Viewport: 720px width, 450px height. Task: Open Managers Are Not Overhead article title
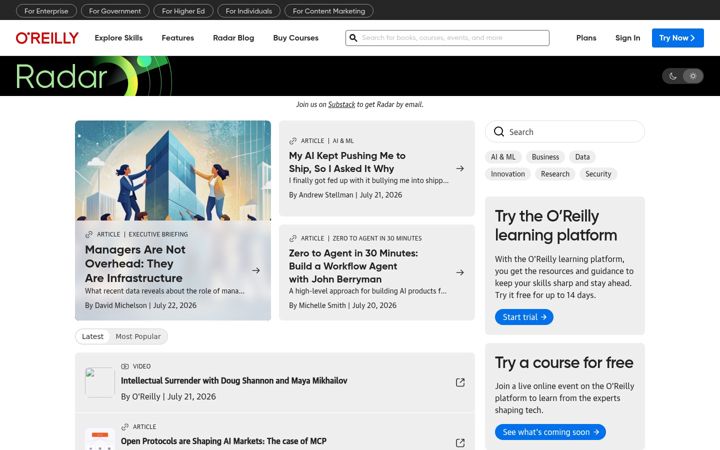(135, 264)
